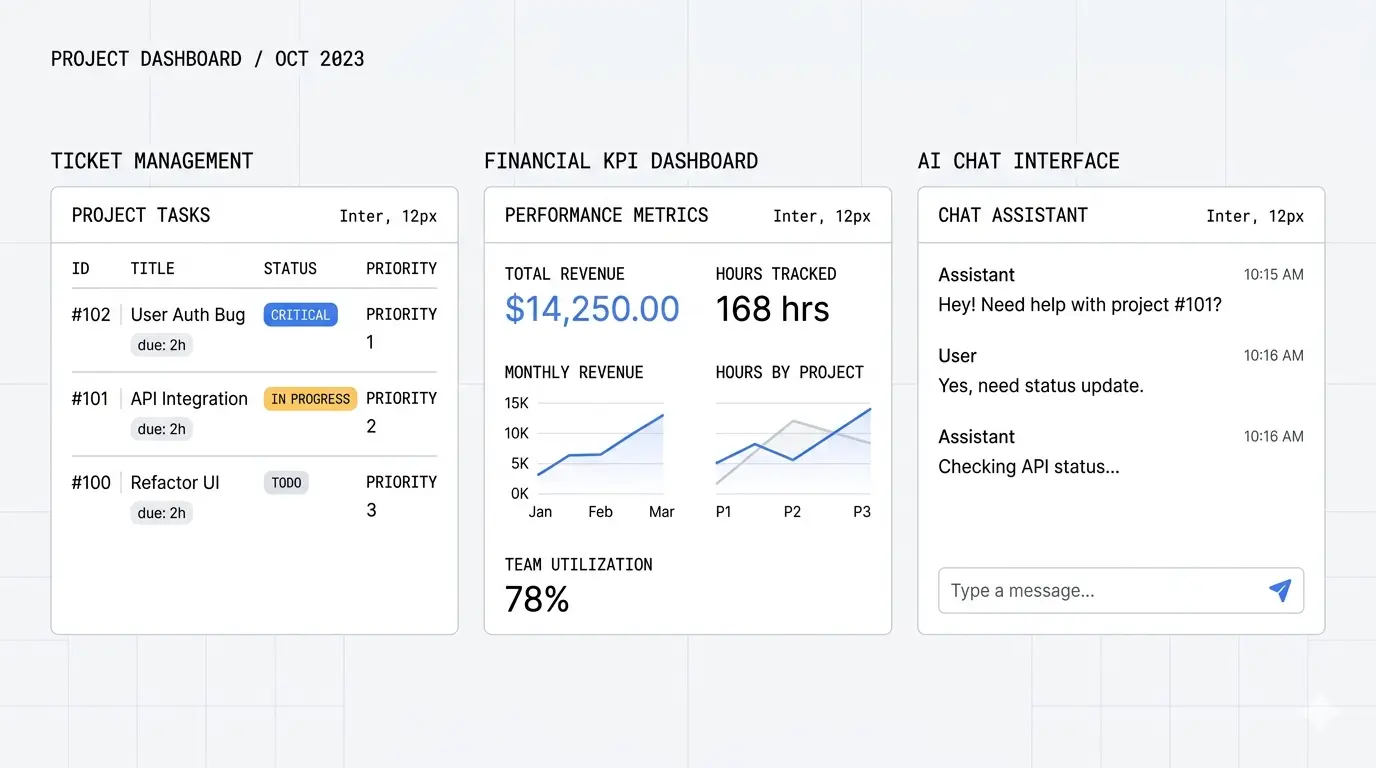Image resolution: width=1376 pixels, height=768 pixels.
Task: Select the CRITICAL status badge
Action: click(x=300, y=315)
